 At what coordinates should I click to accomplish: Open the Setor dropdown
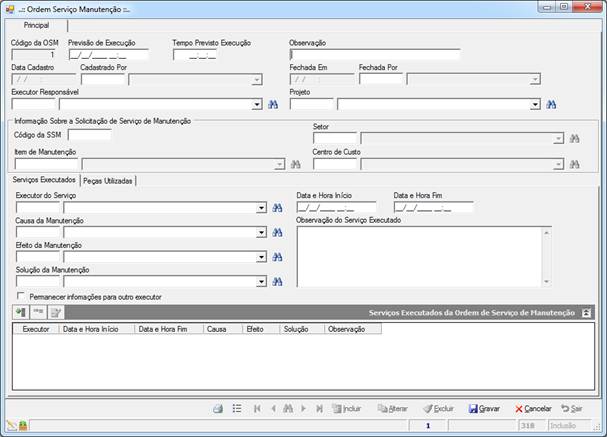(558, 139)
